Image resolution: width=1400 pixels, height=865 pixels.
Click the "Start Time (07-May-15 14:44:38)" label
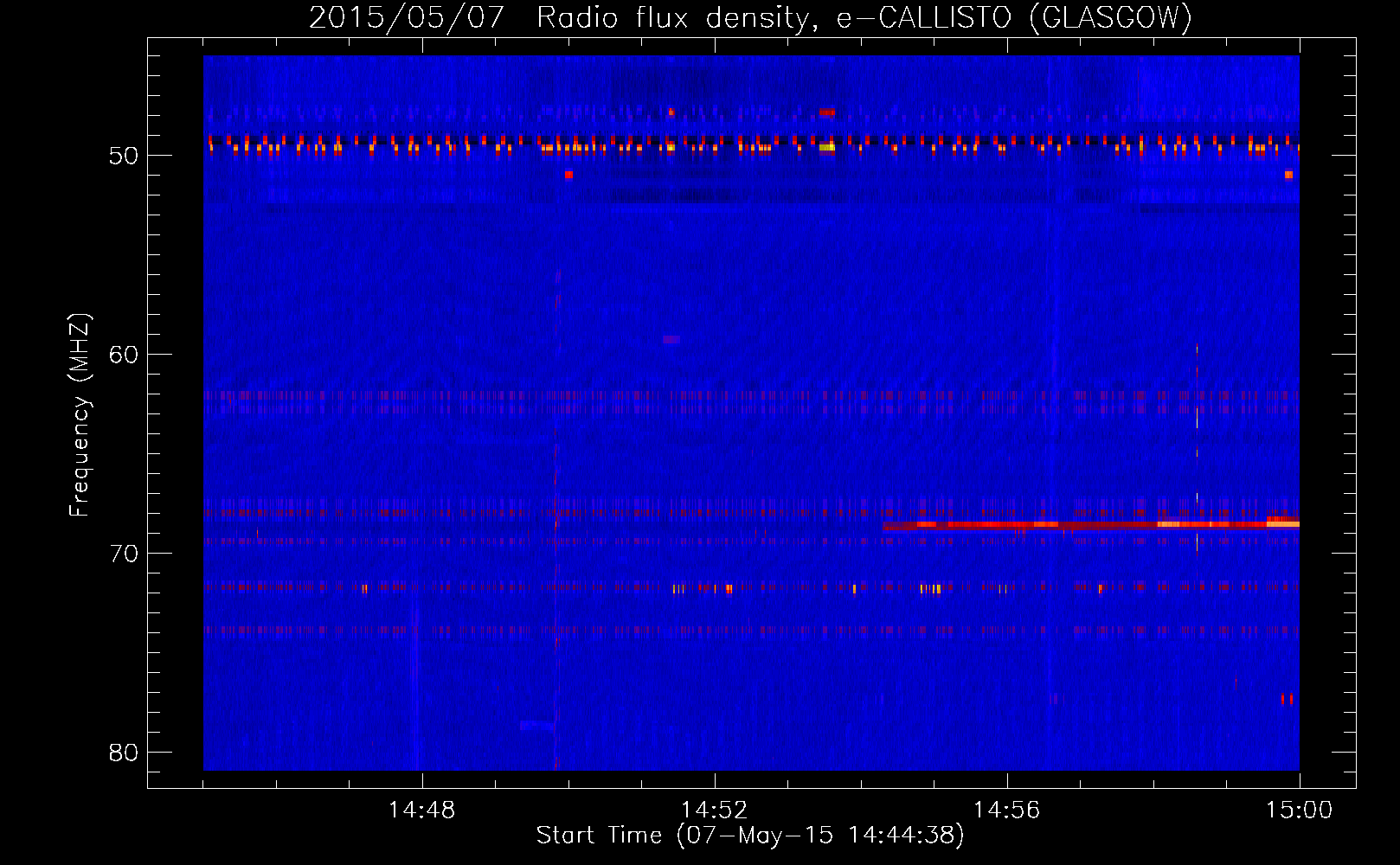point(750,836)
